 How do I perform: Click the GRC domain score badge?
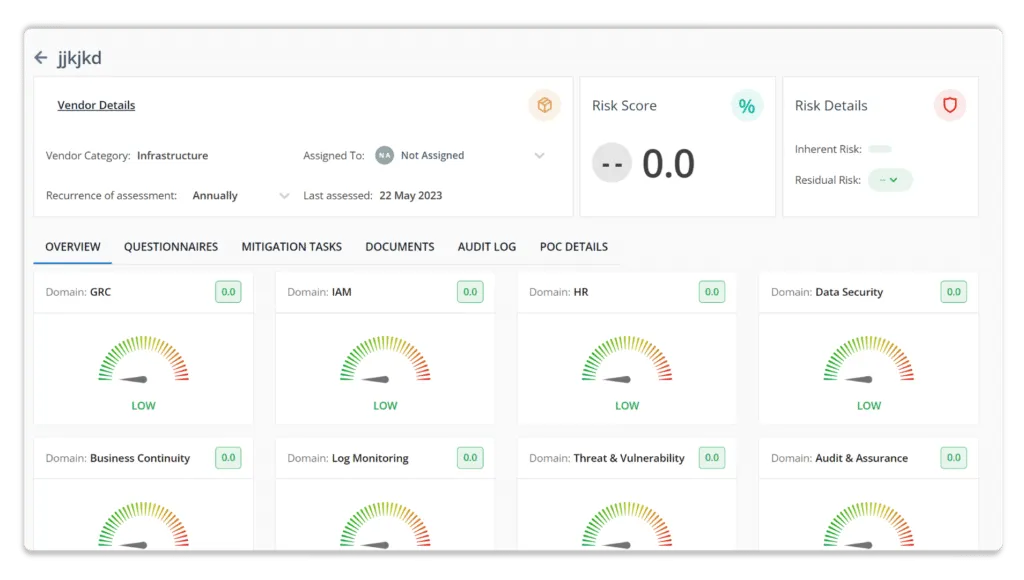pos(228,292)
